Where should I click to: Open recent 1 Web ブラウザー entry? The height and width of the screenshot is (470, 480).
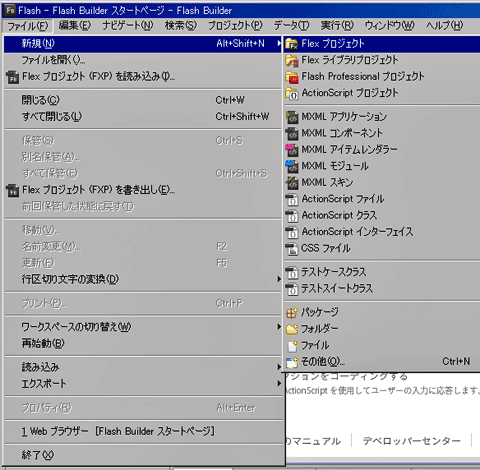pos(143,431)
